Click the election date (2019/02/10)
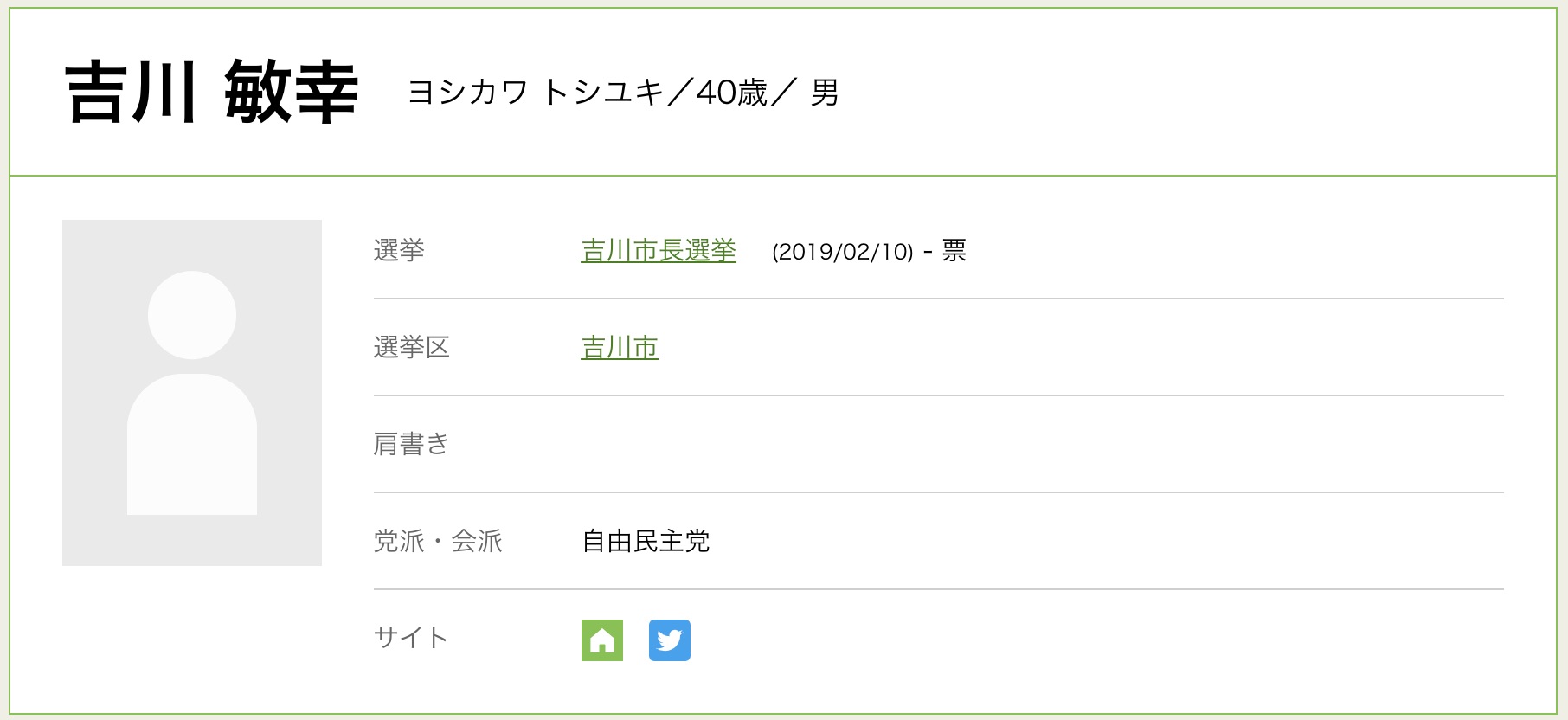 [x=843, y=252]
